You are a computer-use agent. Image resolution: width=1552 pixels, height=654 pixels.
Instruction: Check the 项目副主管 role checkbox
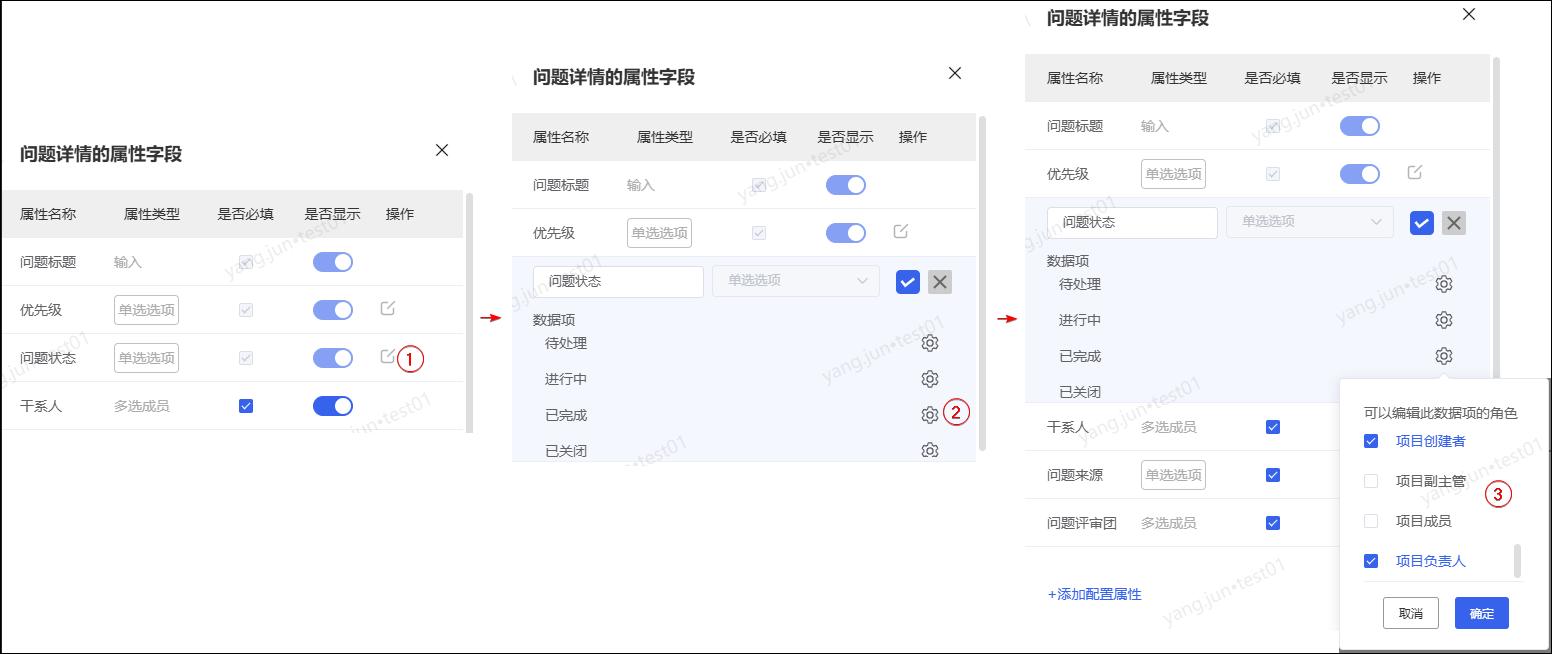pos(1371,481)
